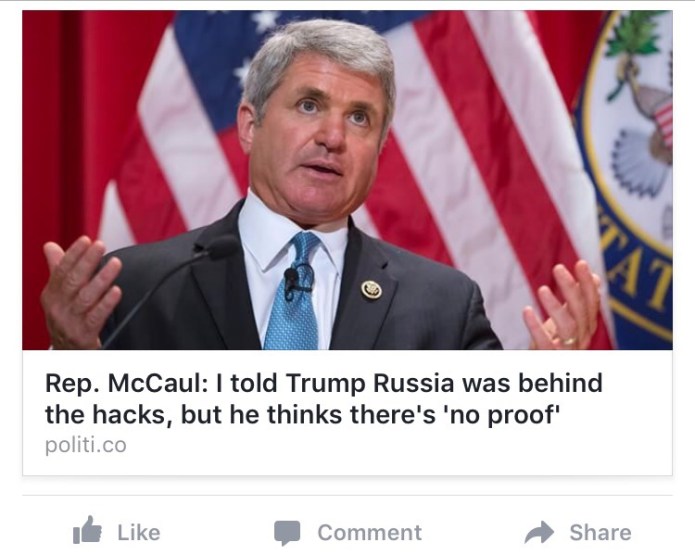Click the lapel pin on the suit
This screenshot has height=555, width=695.
[x=371, y=290]
